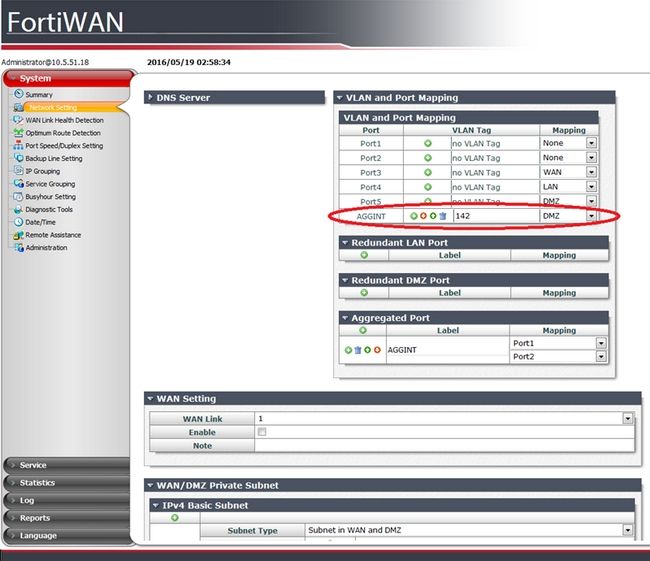Click the IP Grouping icon

(18, 171)
